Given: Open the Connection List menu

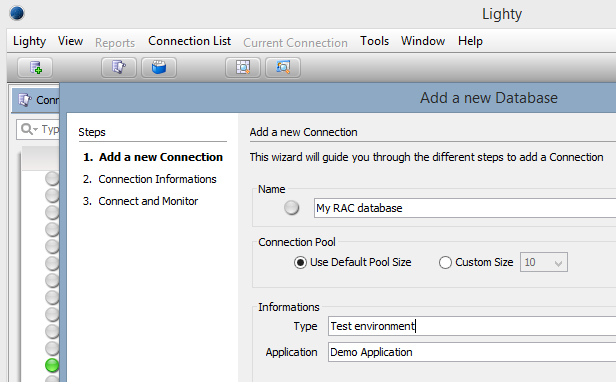Looking at the screenshot, I should click(189, 41).
